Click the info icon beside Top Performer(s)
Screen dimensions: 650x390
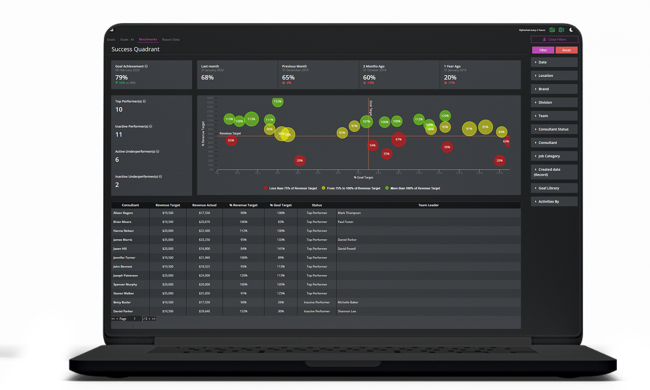[x=144, y=101]
